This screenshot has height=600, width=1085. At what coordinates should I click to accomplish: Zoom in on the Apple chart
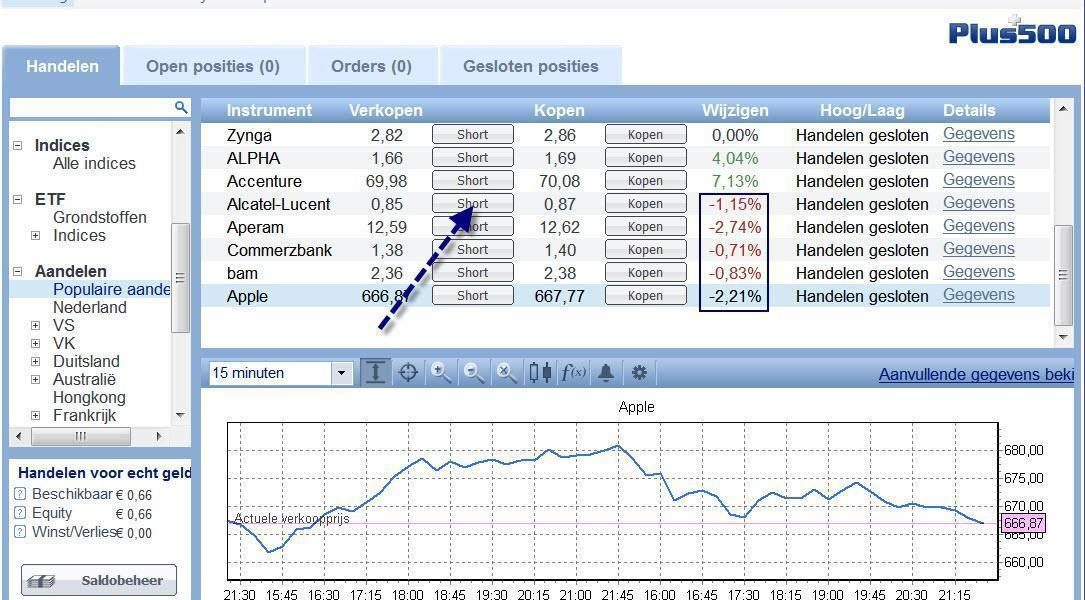click(440, 373)
